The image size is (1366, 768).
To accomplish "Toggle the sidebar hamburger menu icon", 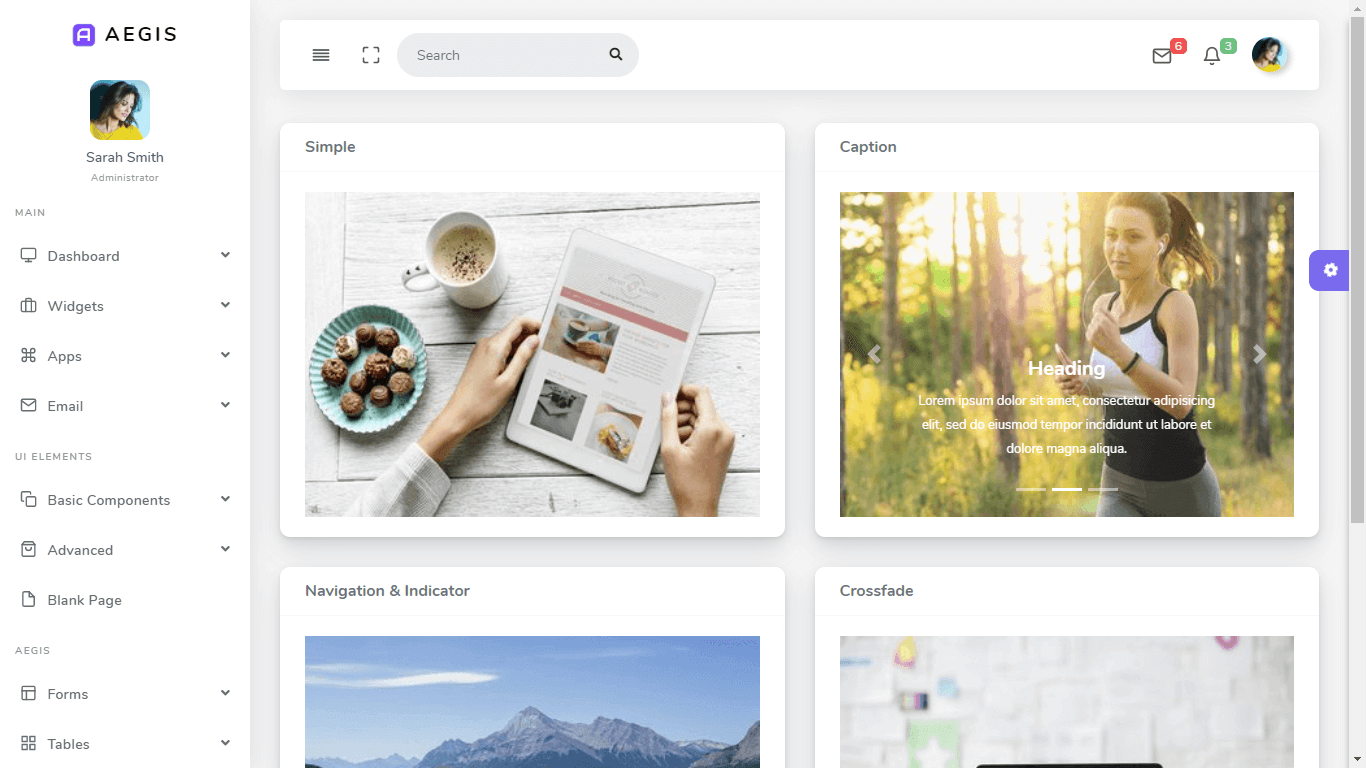I will pos(321,55).
